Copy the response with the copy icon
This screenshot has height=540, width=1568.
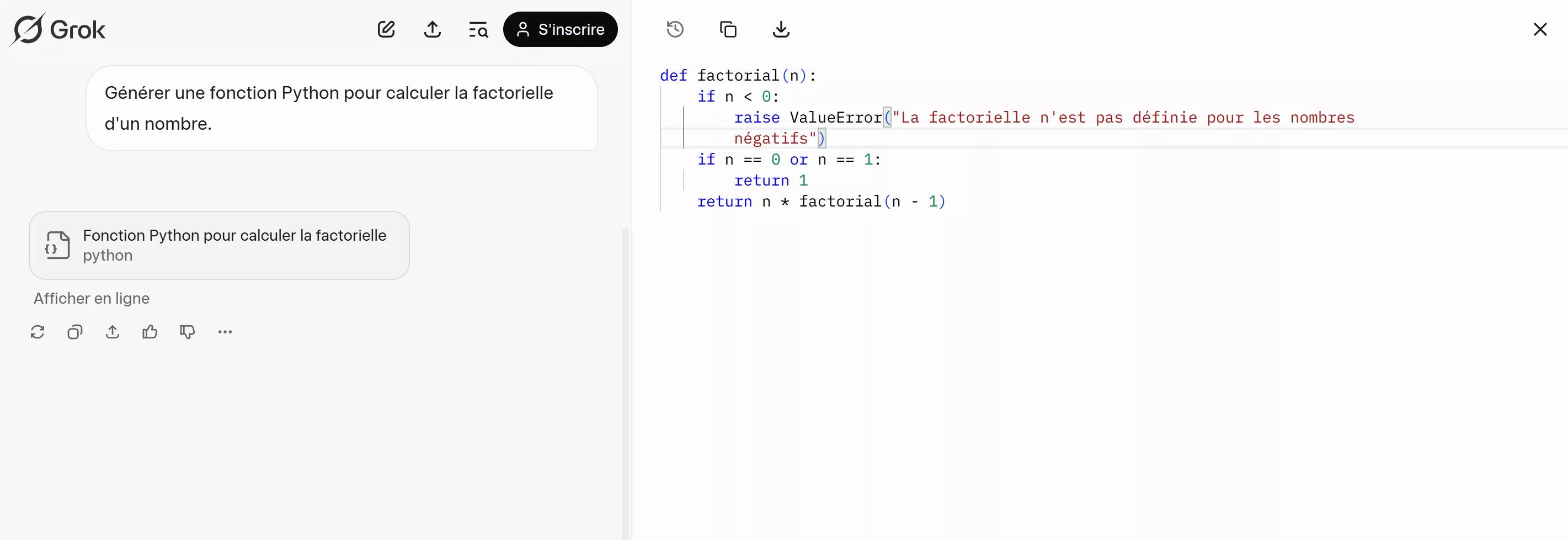point(75,331)
